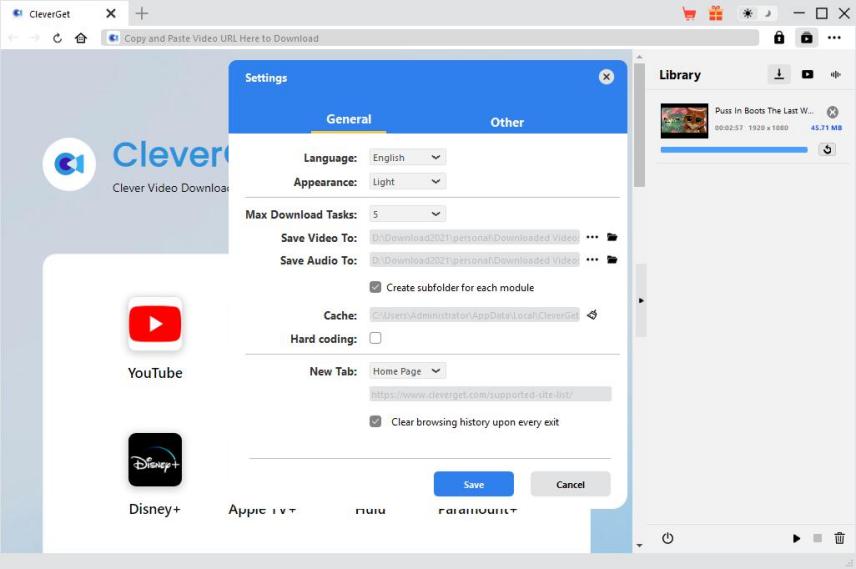Show the Library audio tab

click(x=835, y=74)
